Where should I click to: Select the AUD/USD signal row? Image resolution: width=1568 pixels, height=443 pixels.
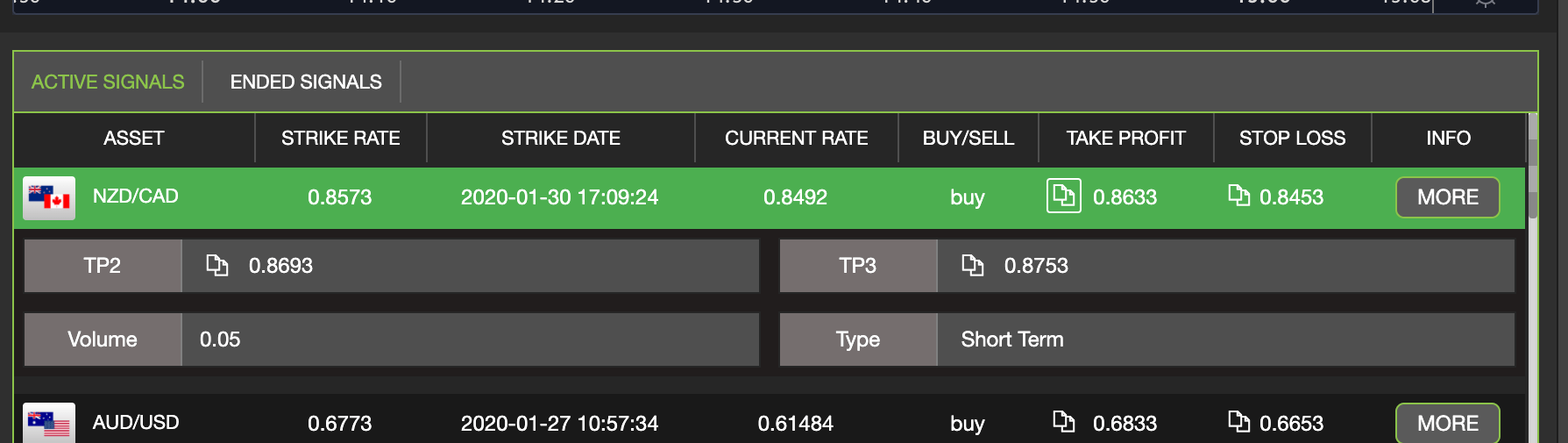[770, 421]
